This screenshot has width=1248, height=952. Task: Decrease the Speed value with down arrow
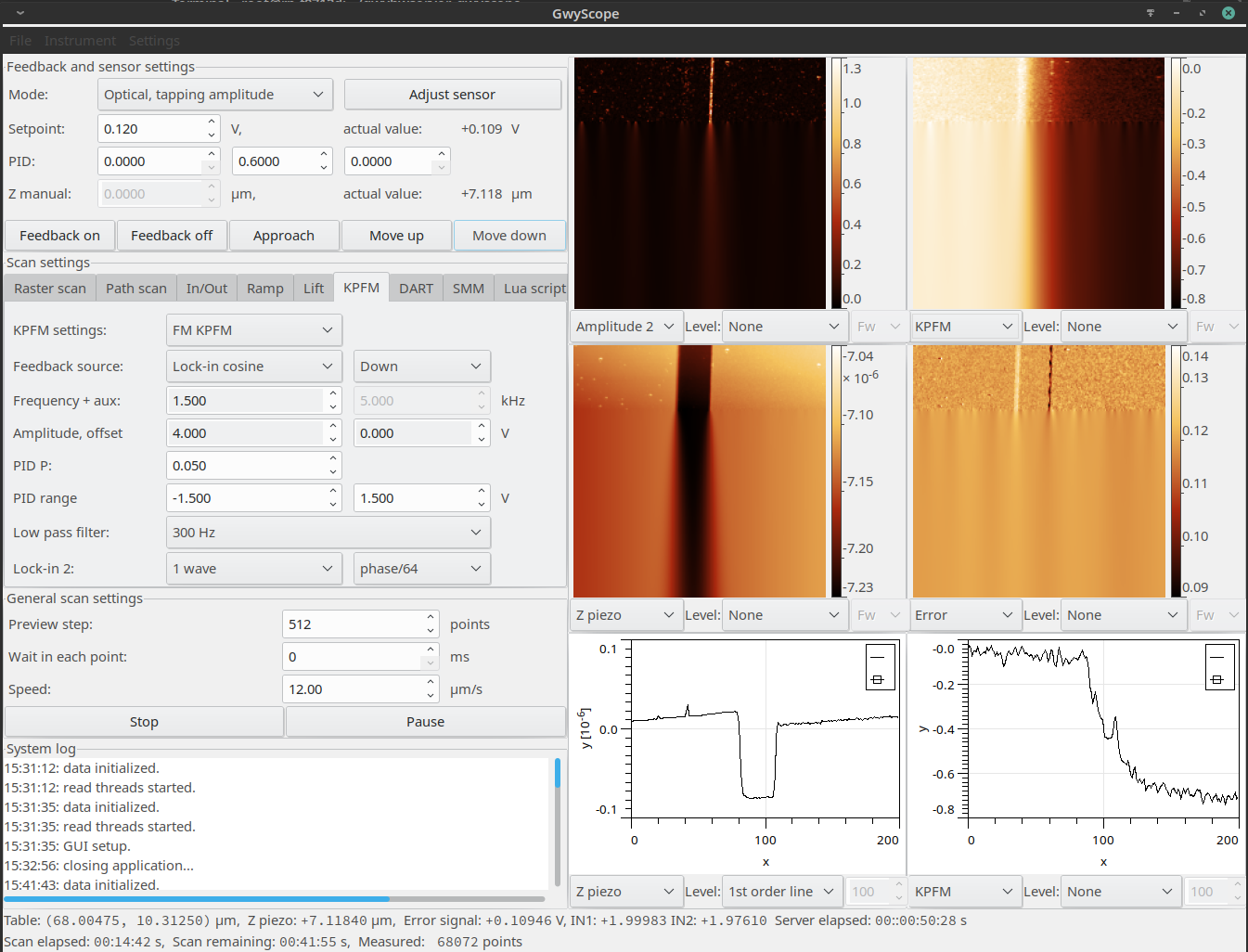(x=431, y=695)
